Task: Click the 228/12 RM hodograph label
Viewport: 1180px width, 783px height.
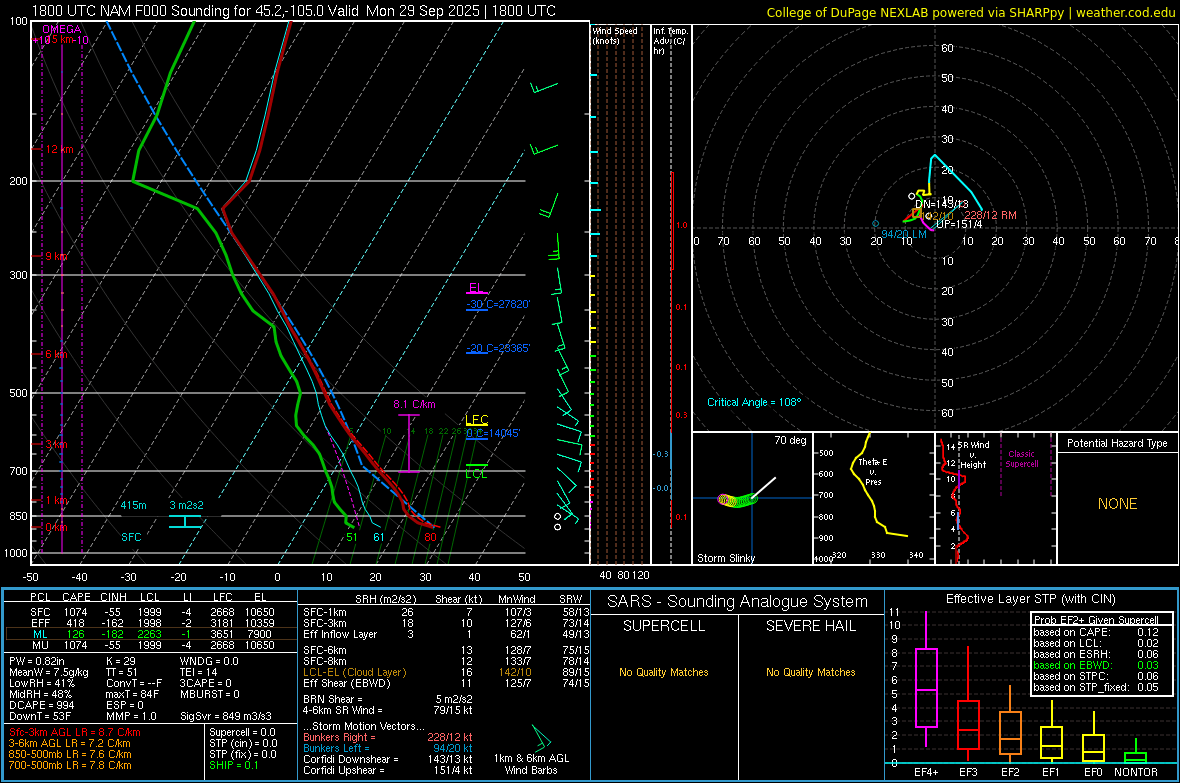Action: pyautogui.click(x=990, y=215)
